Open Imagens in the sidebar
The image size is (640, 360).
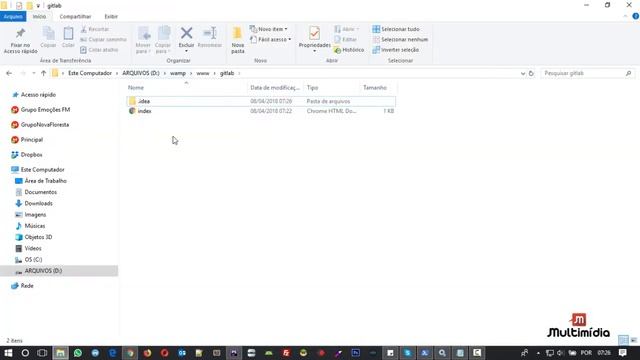(35, 215)
